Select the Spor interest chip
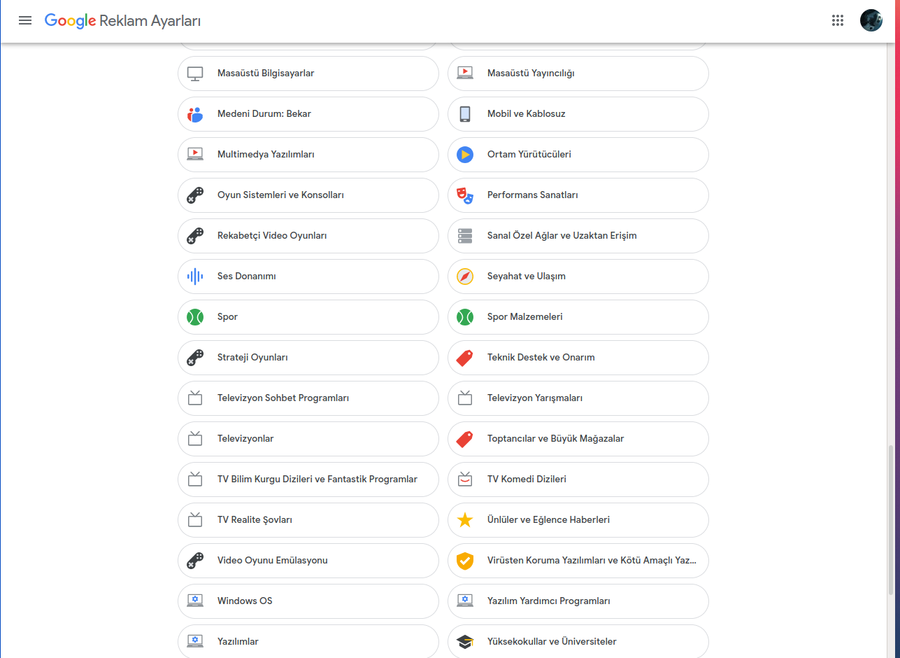Image resolution: width=900 pixels, height=658 pixels. pyautogui.click(x=308, y=317)
